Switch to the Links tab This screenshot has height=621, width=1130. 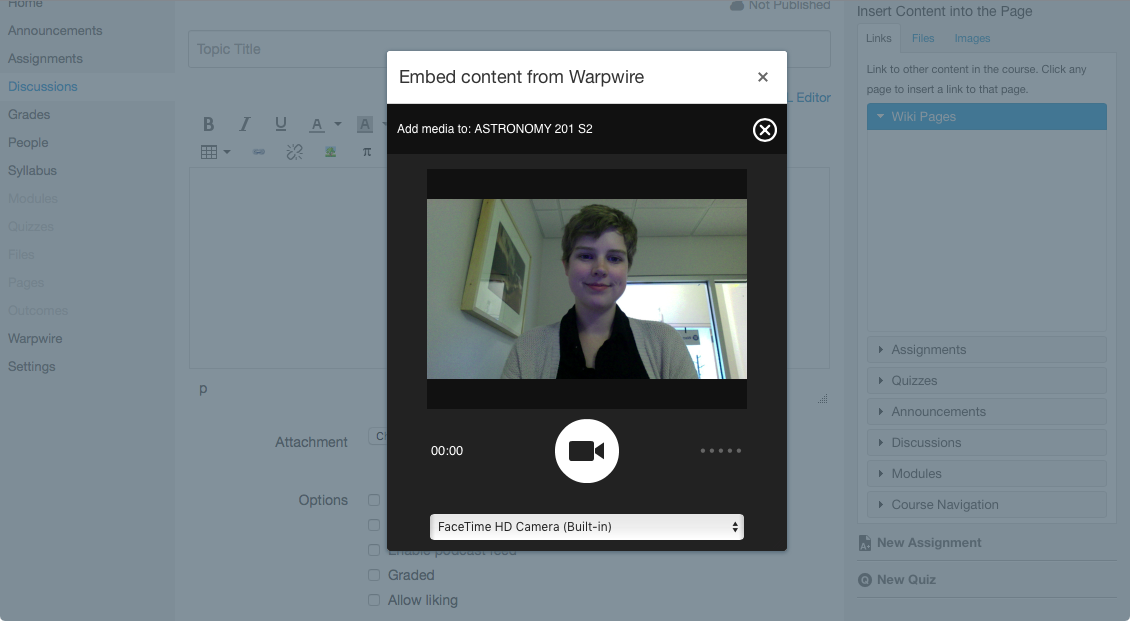[x=878, y=38]
